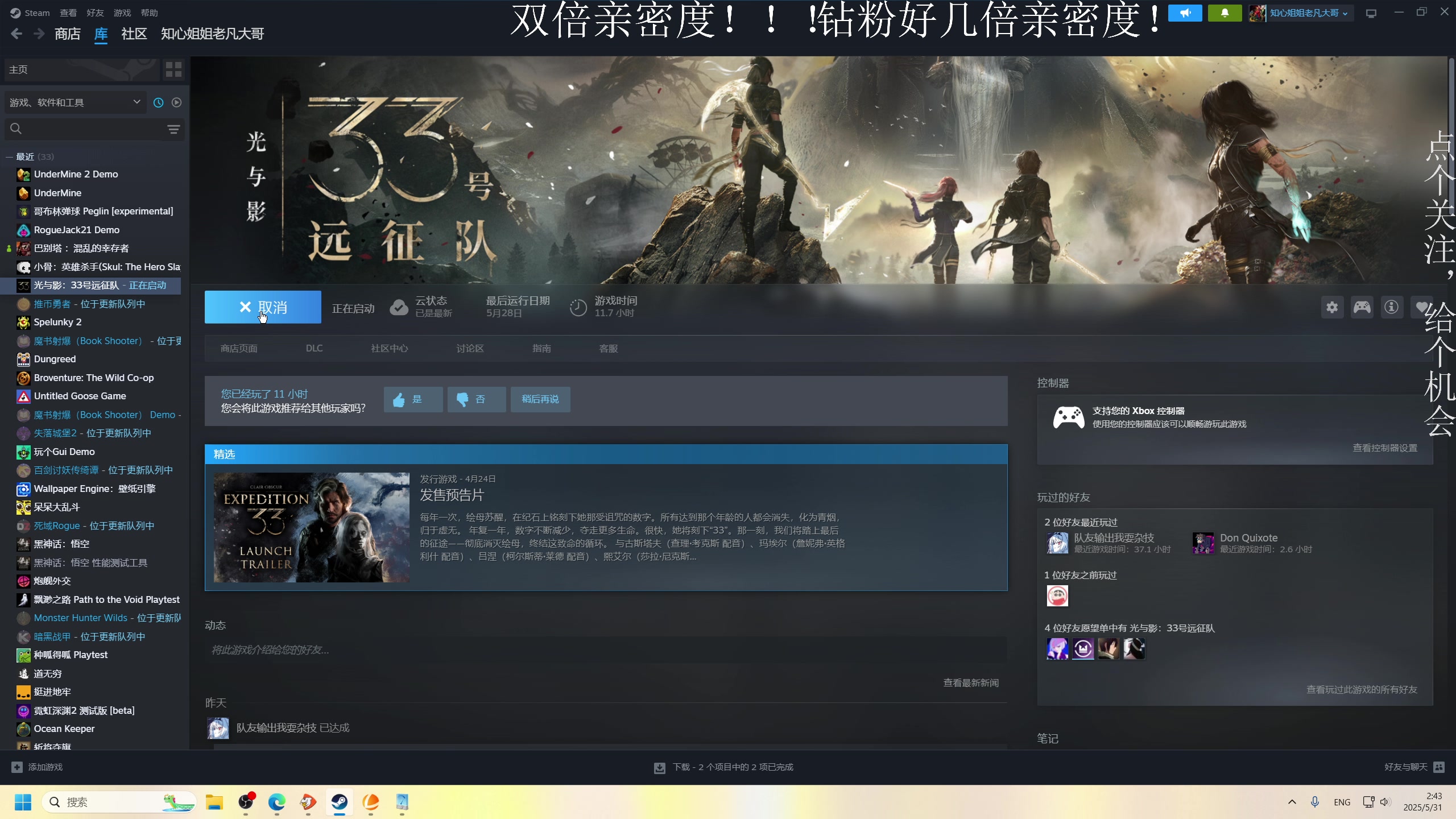Select Spelunky 2 in library list

pyautogui.click(x=57, y=322)
